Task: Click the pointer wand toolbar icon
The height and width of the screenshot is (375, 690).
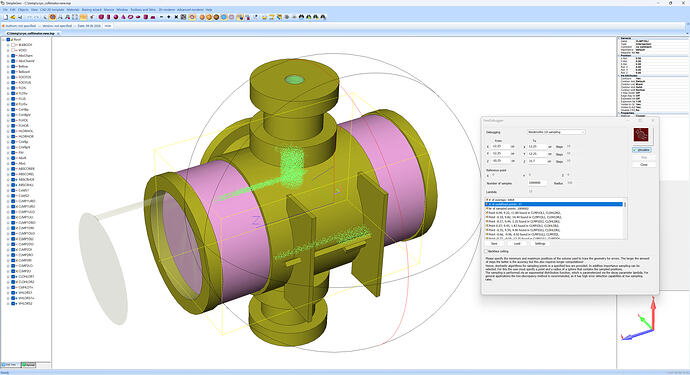Action: 92,17
